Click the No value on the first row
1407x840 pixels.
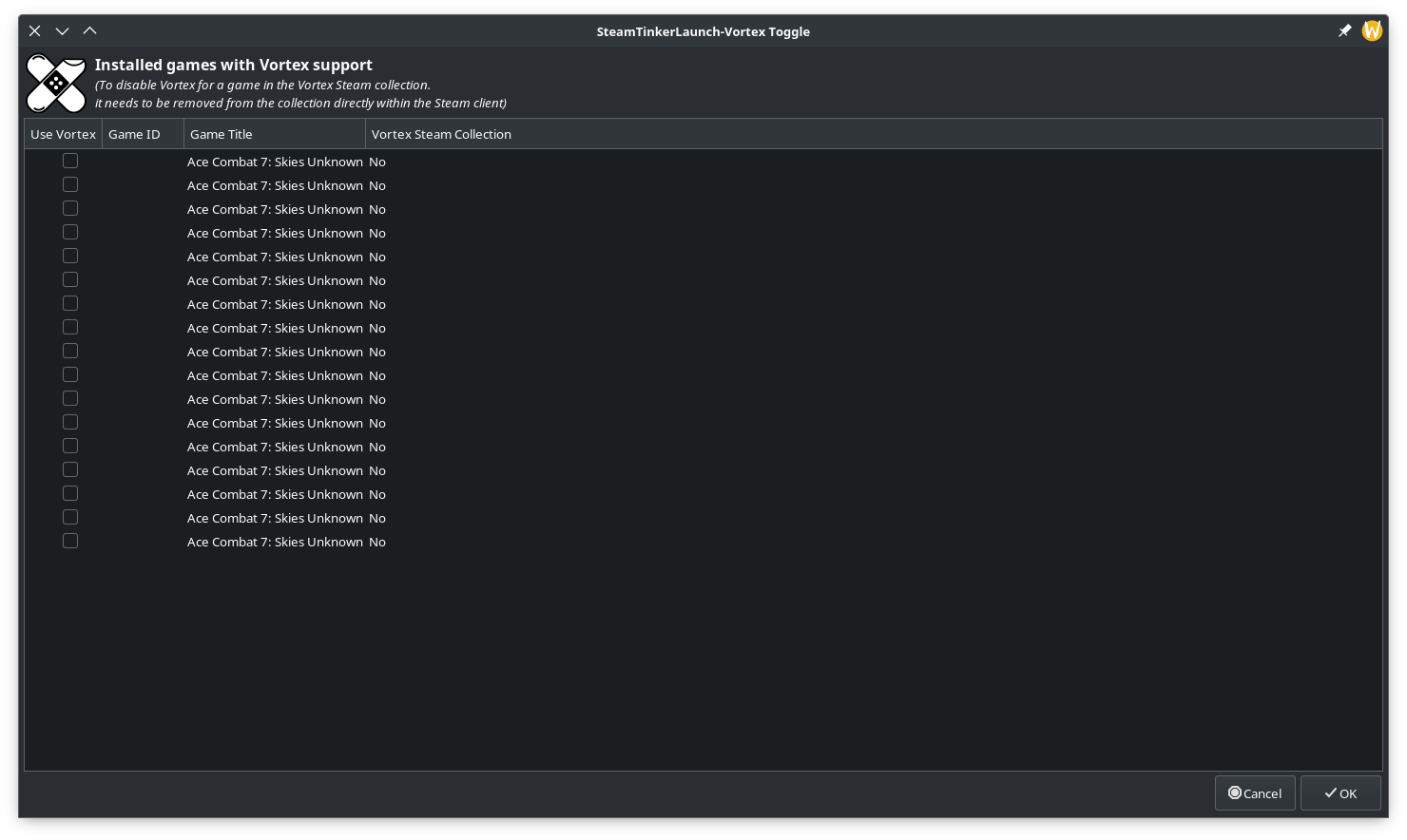(376, 162)
